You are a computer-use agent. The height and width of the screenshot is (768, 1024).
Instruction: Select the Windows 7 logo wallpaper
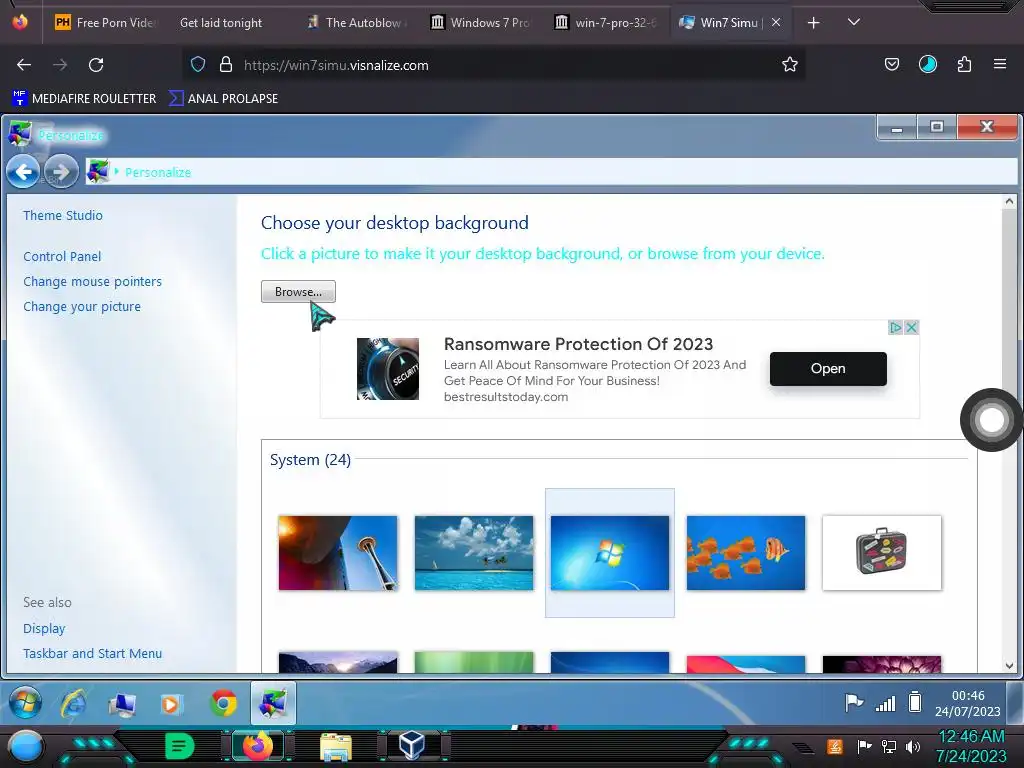(609, 553)
